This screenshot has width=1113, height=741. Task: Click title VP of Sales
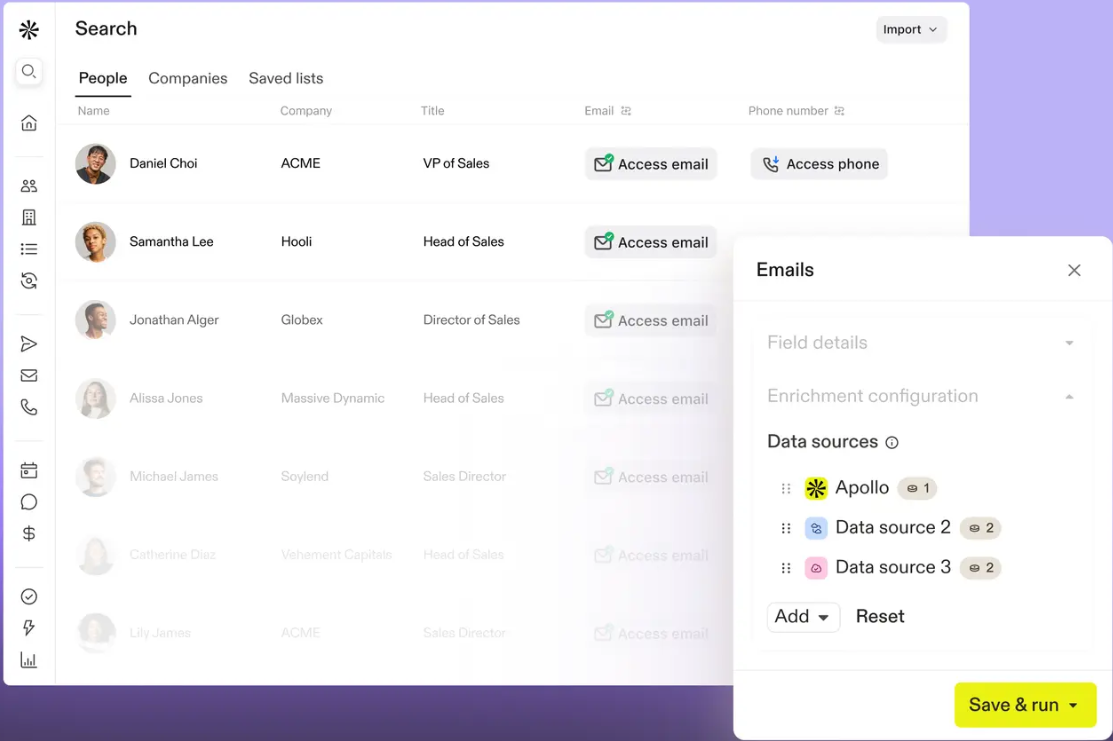click(x=456, y=163)
